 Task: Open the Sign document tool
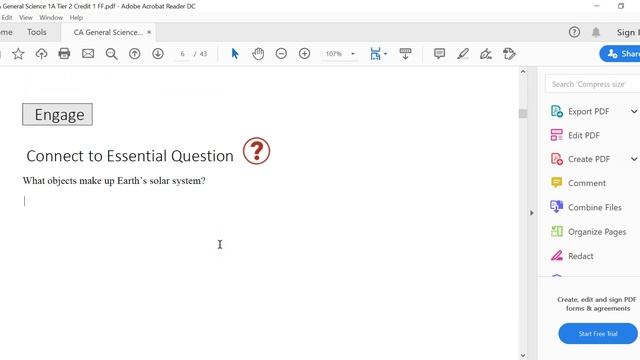(486, 54)
